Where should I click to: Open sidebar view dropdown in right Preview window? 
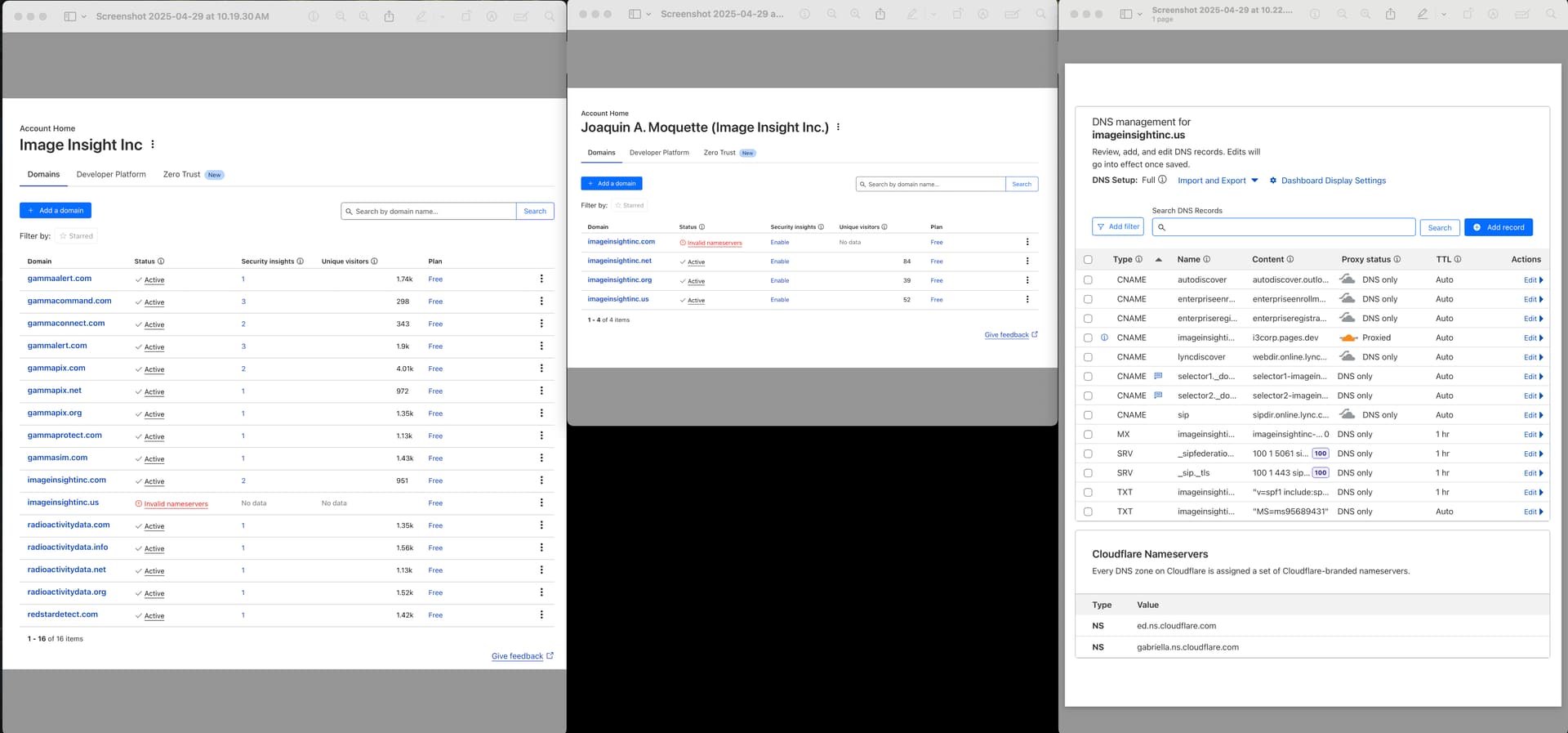tap(1139, 14)
